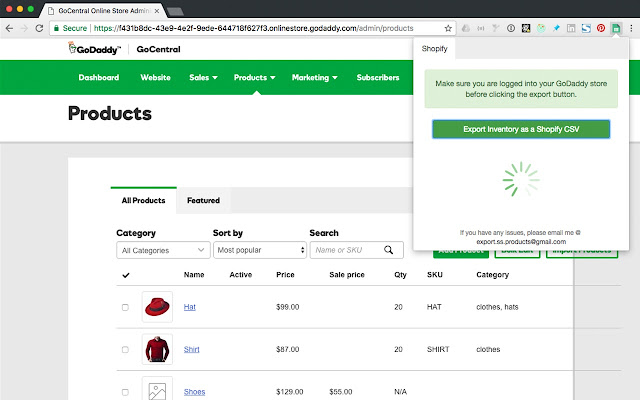Click the SHIRT SKU cell
640x400 pixels.
click(x=438, y=349)
